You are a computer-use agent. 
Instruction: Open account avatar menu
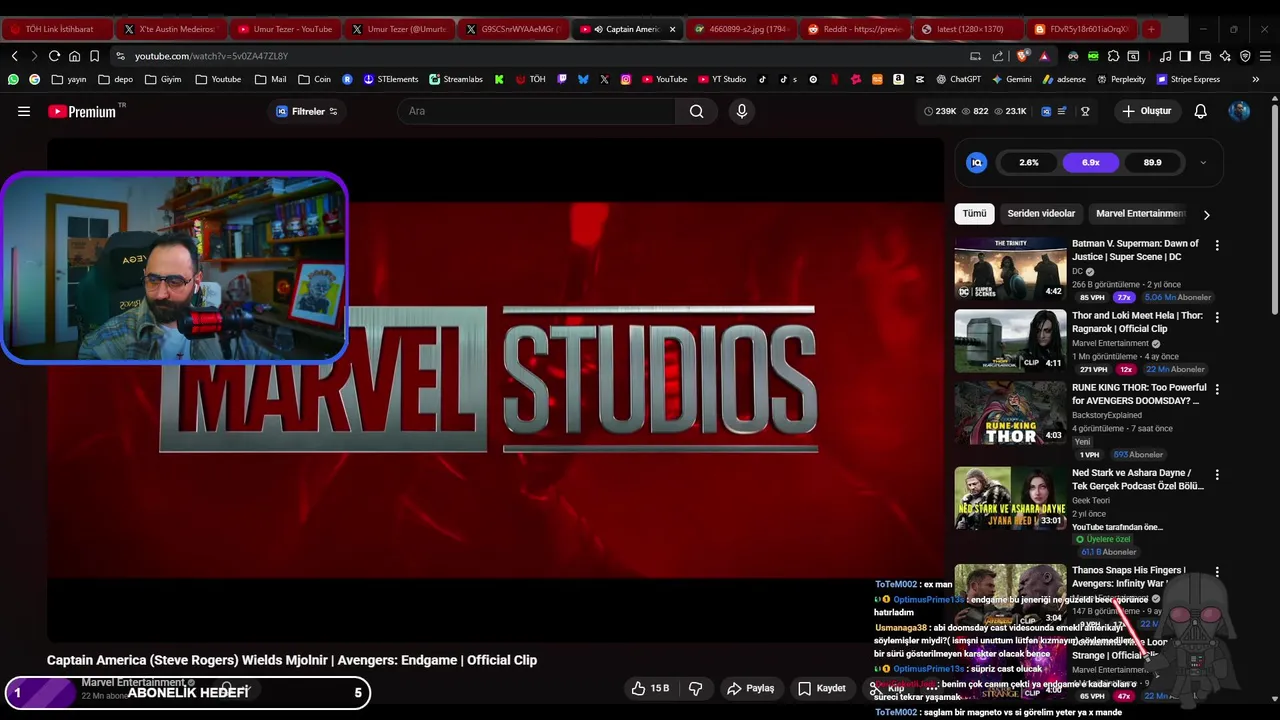point(1239,111)
